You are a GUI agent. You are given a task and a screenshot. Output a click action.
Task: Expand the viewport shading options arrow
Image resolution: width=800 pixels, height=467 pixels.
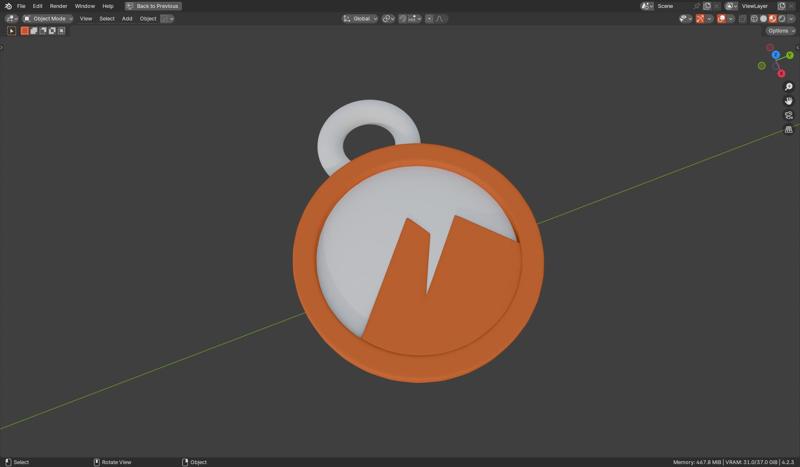point(791,18)
